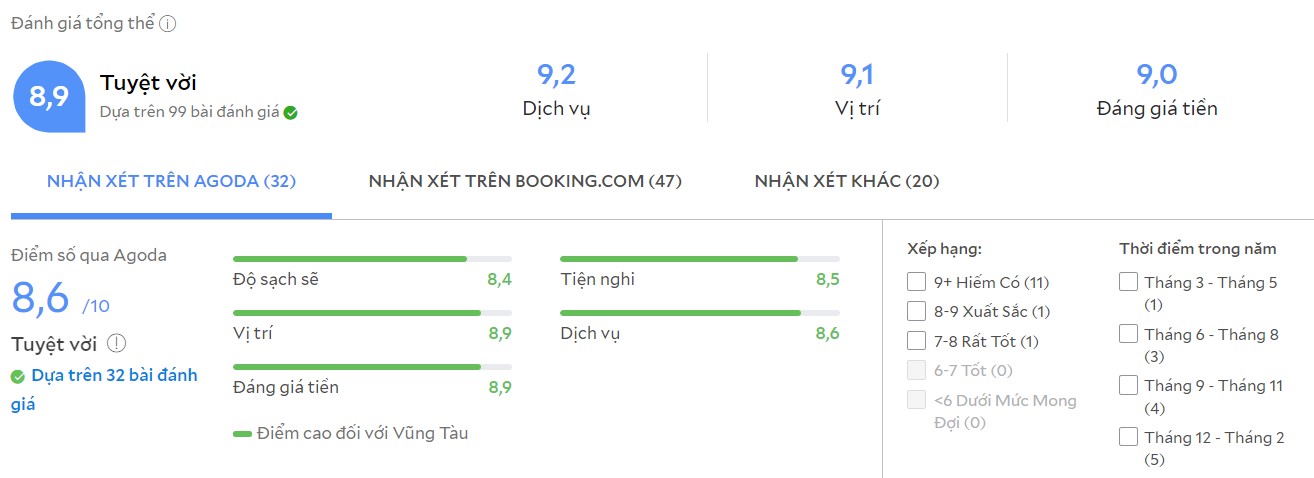Click the info icon next to Tuyệt vời
Screen dimensions: 1314x478
pos(117,344)
